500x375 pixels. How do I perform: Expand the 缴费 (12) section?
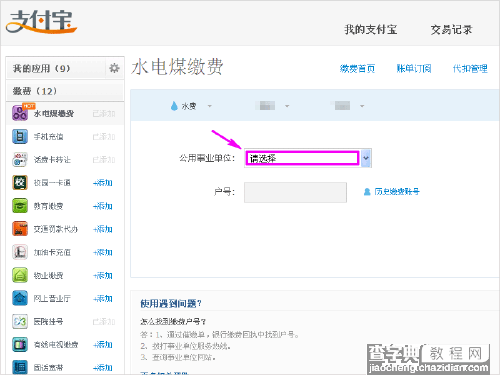tap(65, 91)
